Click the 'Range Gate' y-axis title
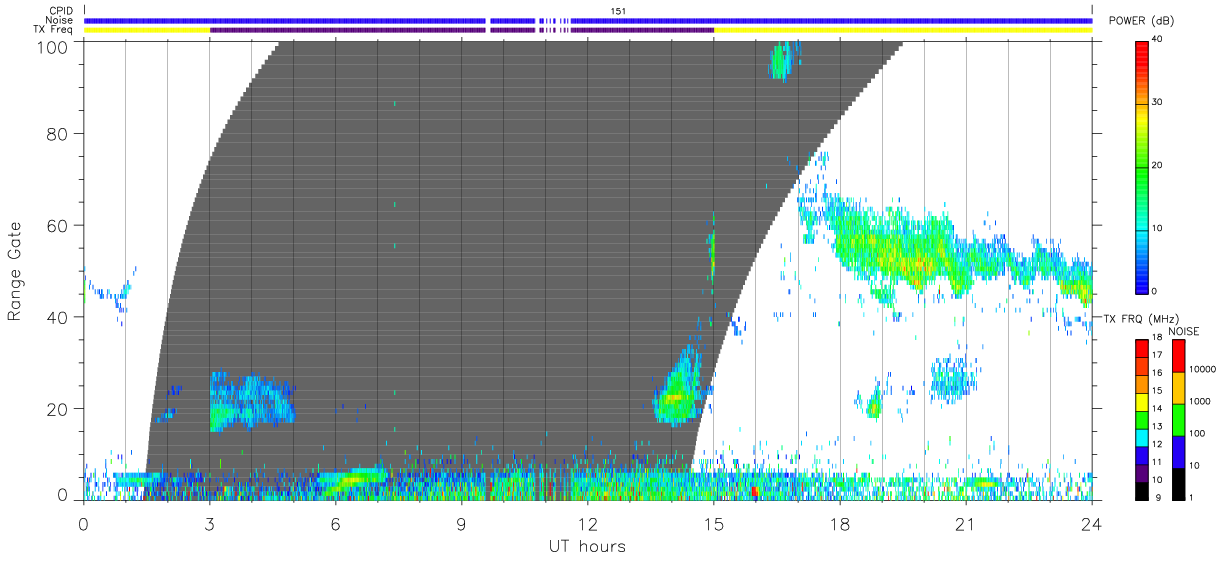The width and height of the screenshot is (1228, 567). coord(15,271)
